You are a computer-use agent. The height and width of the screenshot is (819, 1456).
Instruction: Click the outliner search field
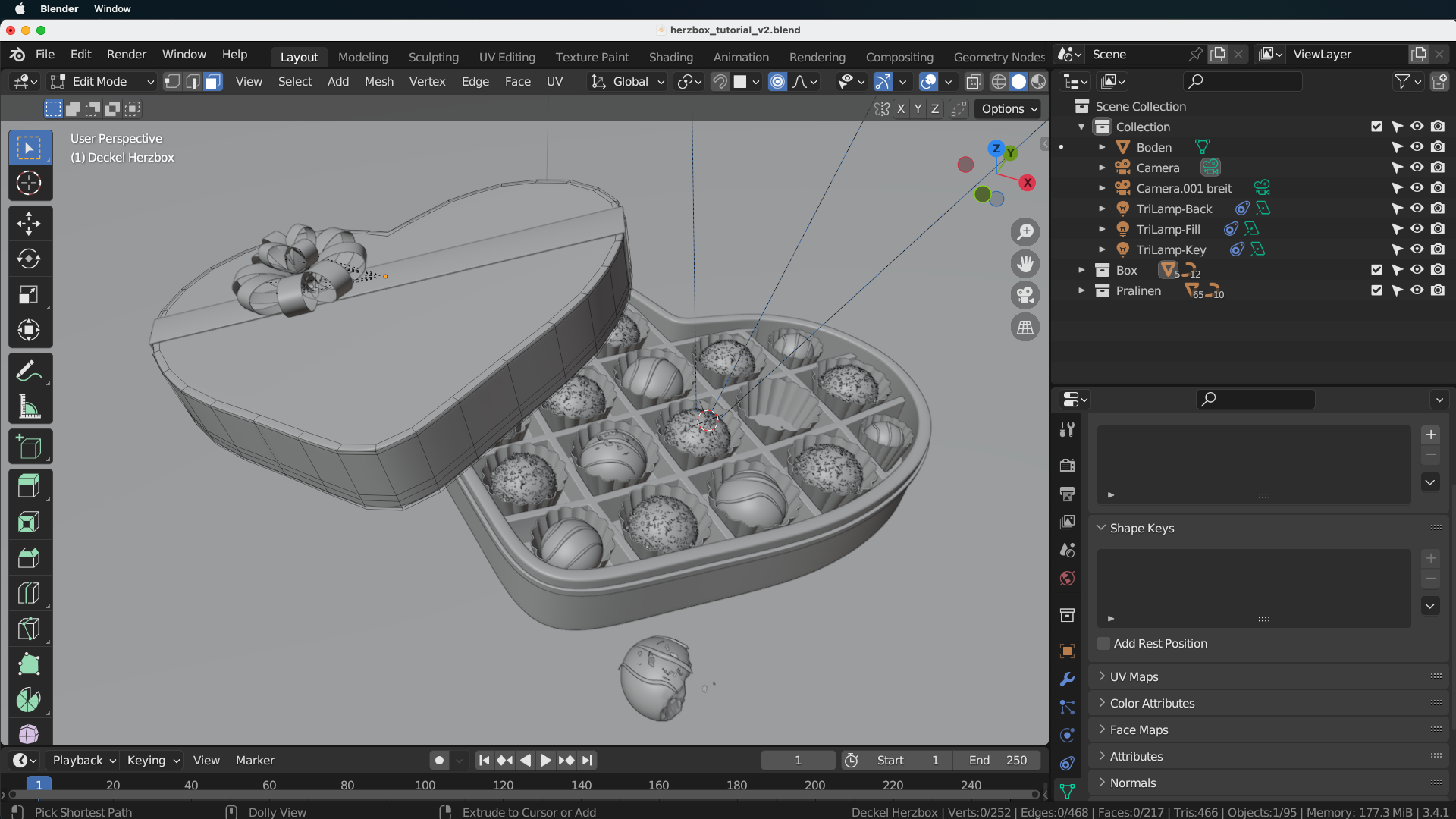click(1242, 81)
